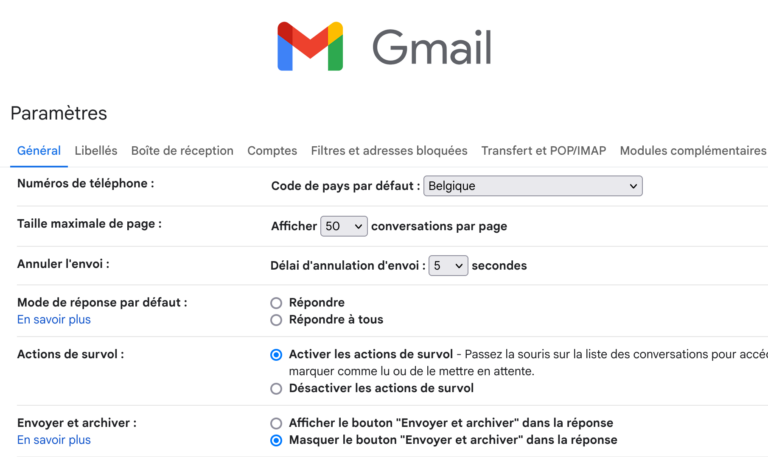Switch to the Libellés tab

96,151
